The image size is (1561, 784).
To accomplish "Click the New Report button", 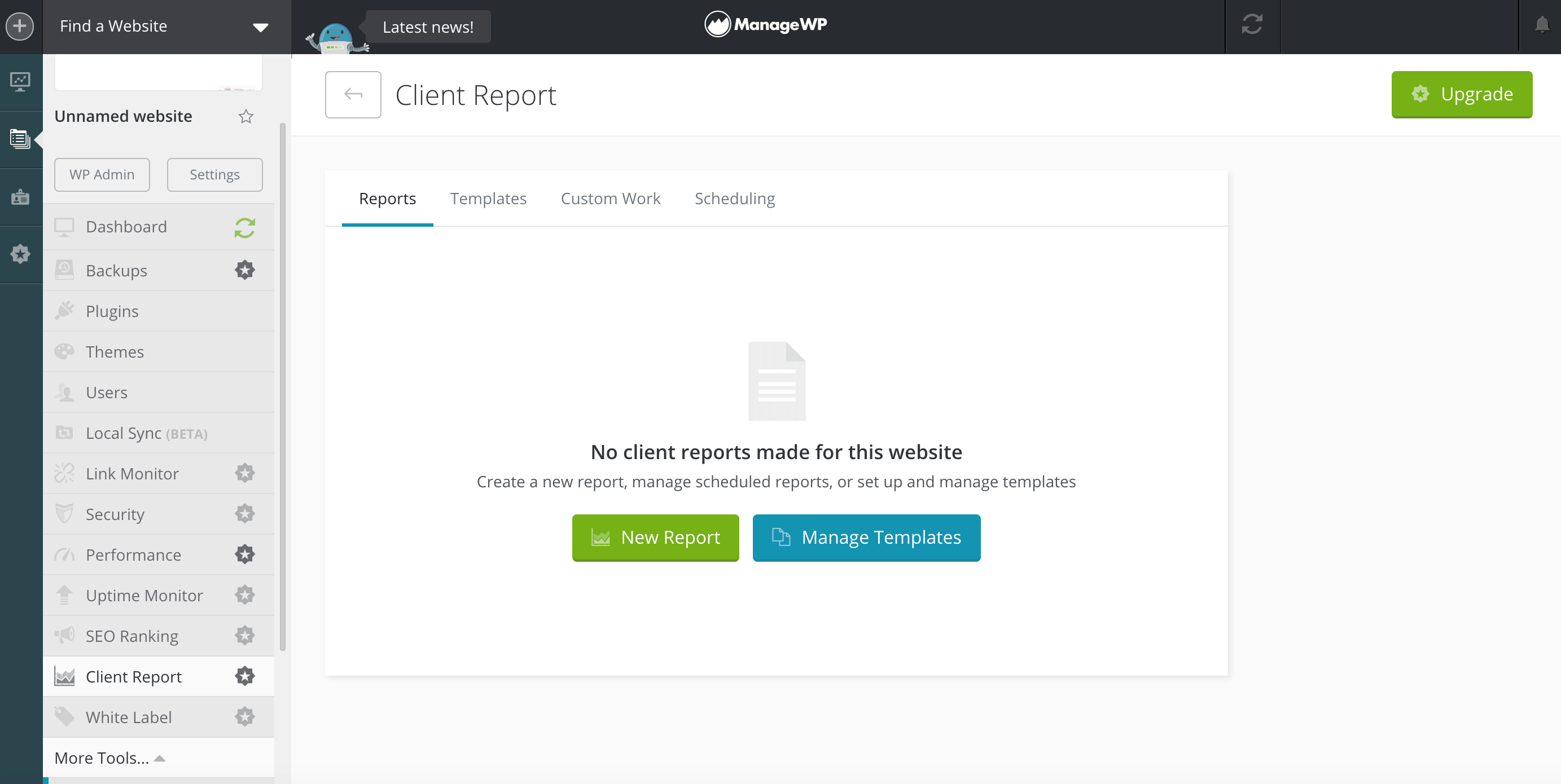I will click(x=655, y=537).
